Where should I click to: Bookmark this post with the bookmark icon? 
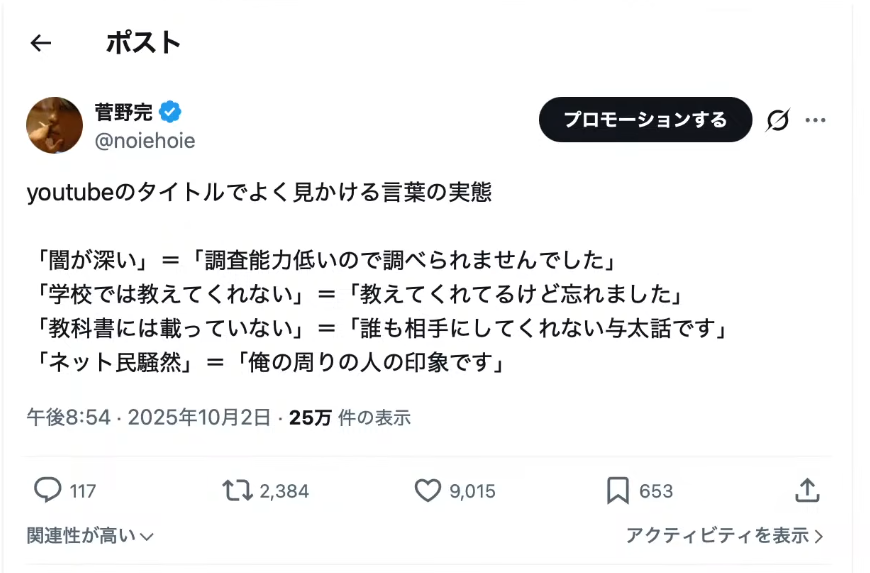pyautogui.click(x=617, y=490)
